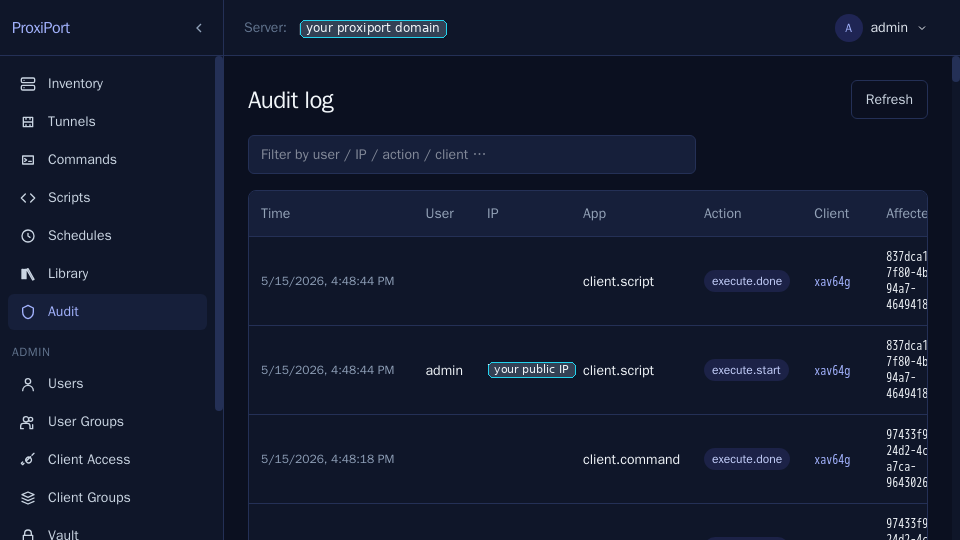Open xav64g client in first execute.done row
960x540 pixels.
pyautogui.click(x=832, y=282)
